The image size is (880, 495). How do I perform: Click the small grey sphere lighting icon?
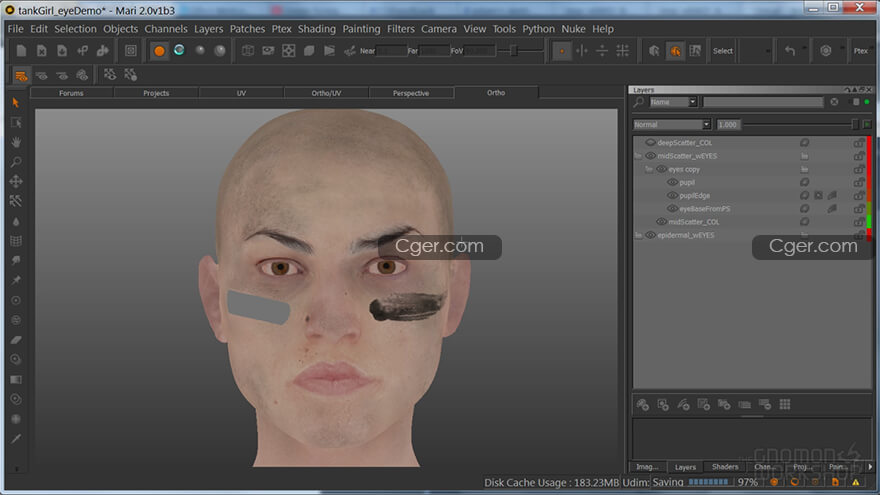coord(200,51)
